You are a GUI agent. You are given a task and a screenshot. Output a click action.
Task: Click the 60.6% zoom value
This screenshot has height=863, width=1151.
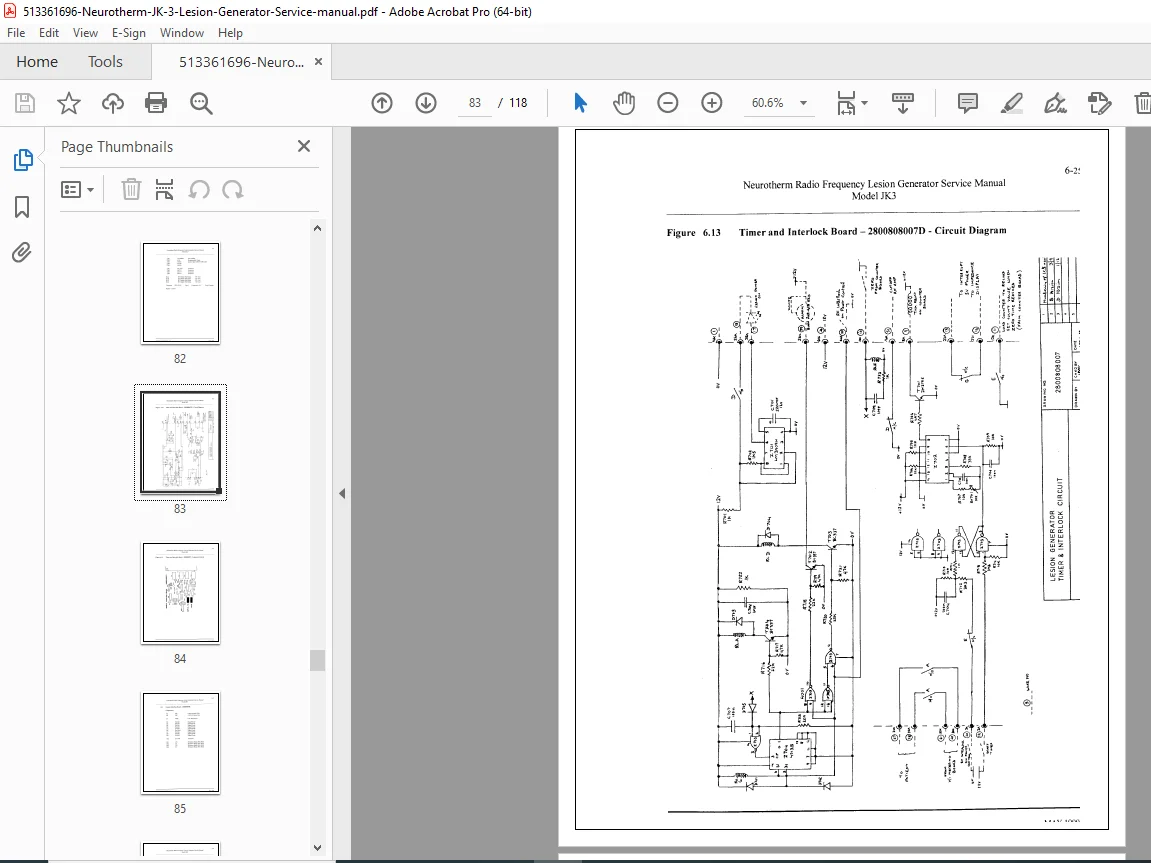[767, 103]
